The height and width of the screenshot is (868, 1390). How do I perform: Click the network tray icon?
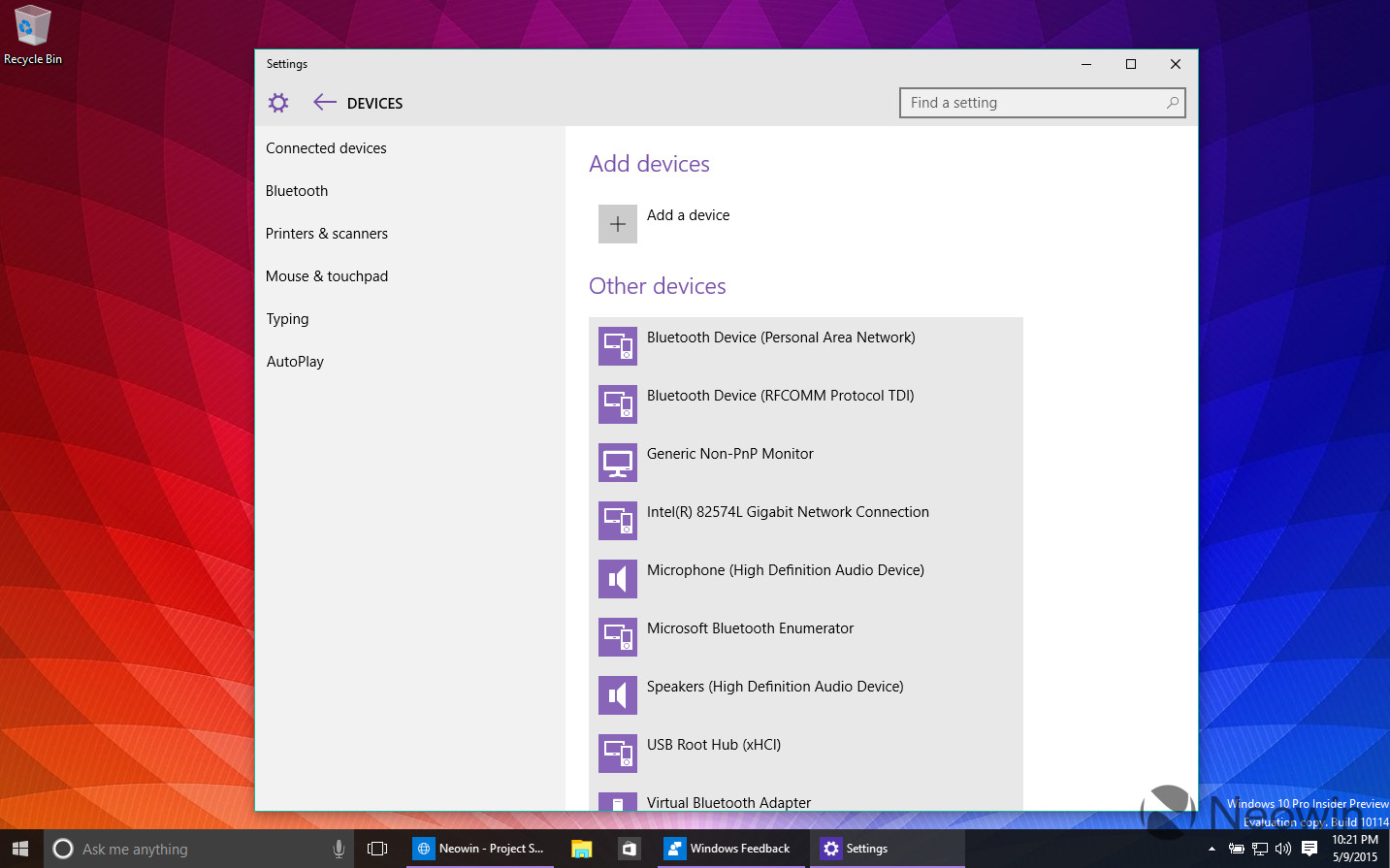(x=1260, y=849)
